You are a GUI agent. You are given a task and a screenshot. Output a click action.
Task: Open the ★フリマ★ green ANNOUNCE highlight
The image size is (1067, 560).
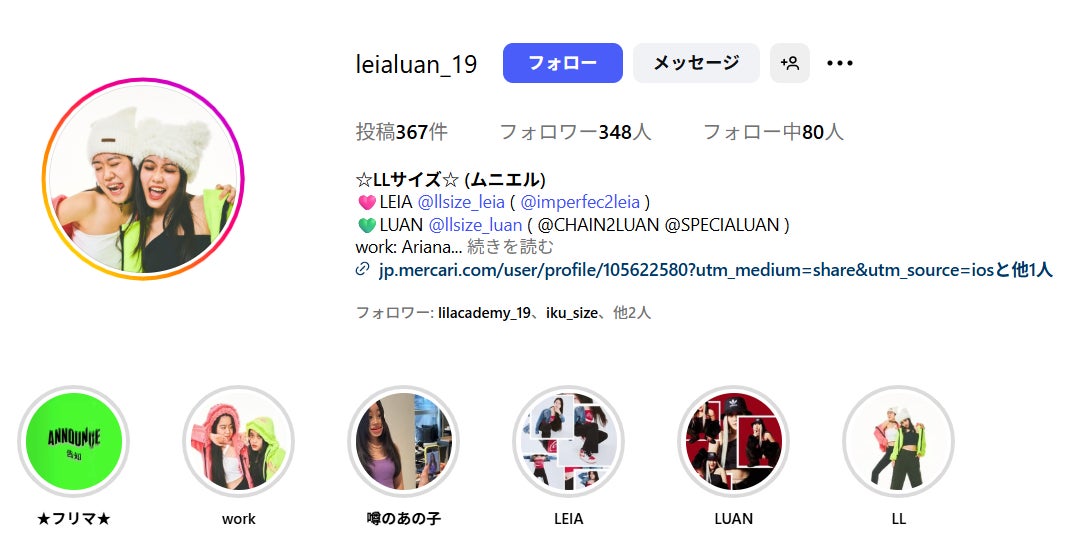pyautogui.click(x=73, y=441)
